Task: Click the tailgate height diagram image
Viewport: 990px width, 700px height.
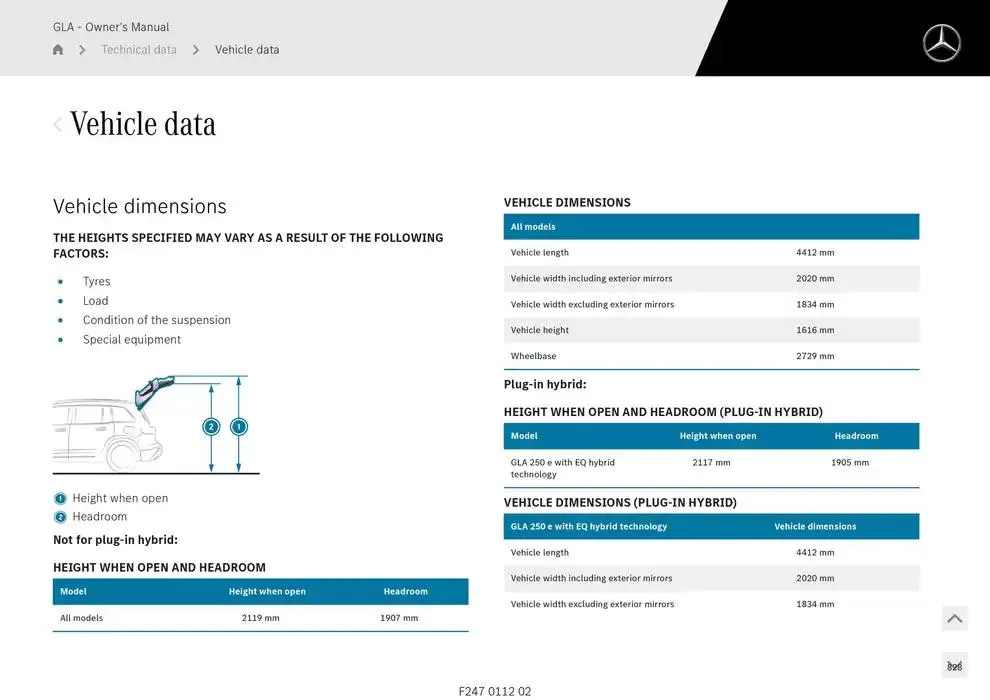Action: click(155, 424)
